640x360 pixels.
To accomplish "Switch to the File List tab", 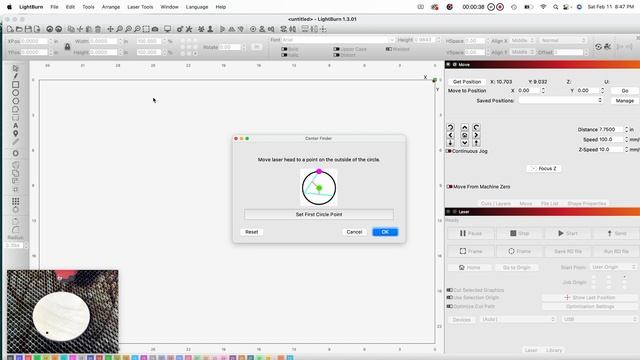I will pyautogui.click(x=549, y=203).
